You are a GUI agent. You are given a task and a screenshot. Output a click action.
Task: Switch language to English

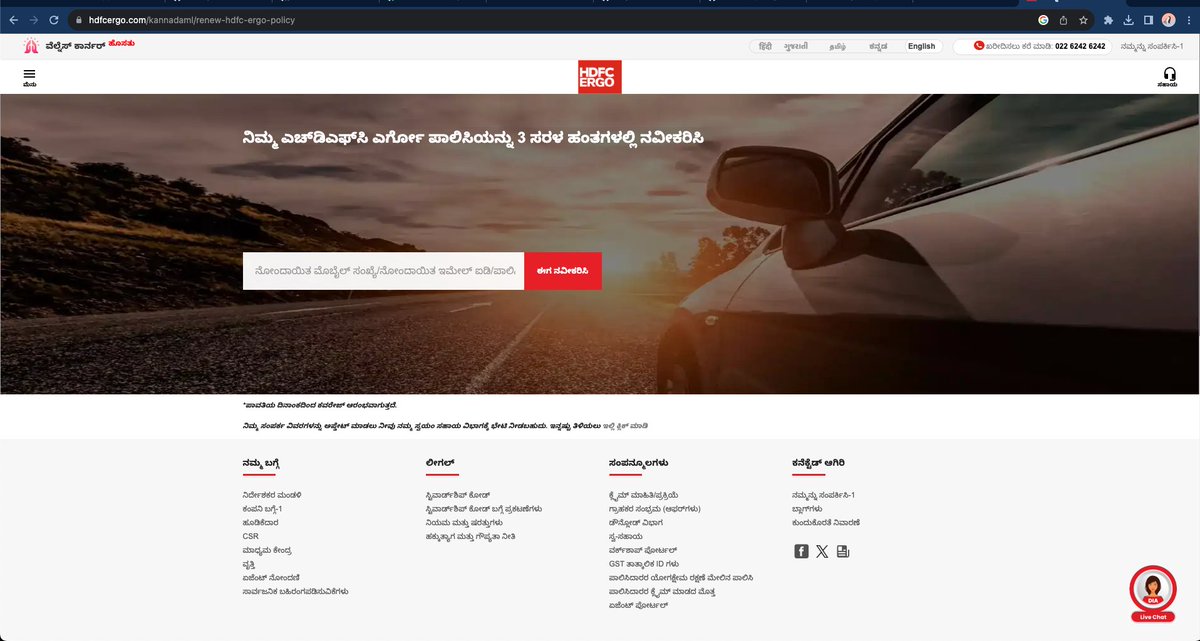pos(921,46)
